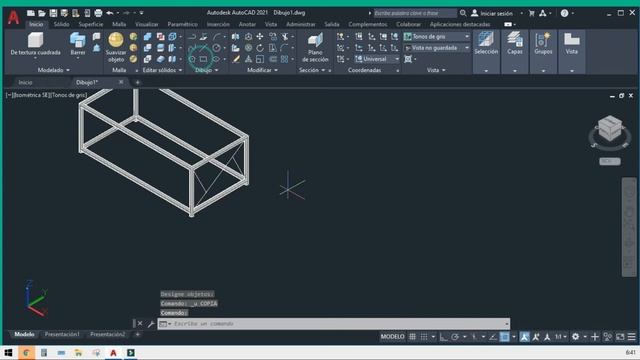640x360 pixels.
Task: Toggle the highlighted object snap square in status bar
Action: pyautogui.click(x=505, y=337)
